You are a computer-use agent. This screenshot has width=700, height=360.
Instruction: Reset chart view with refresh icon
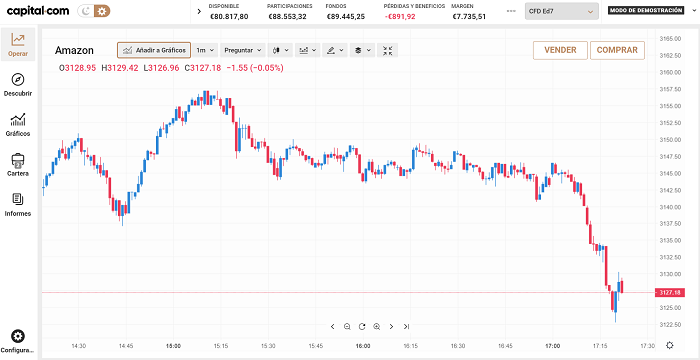pos(362,327)
